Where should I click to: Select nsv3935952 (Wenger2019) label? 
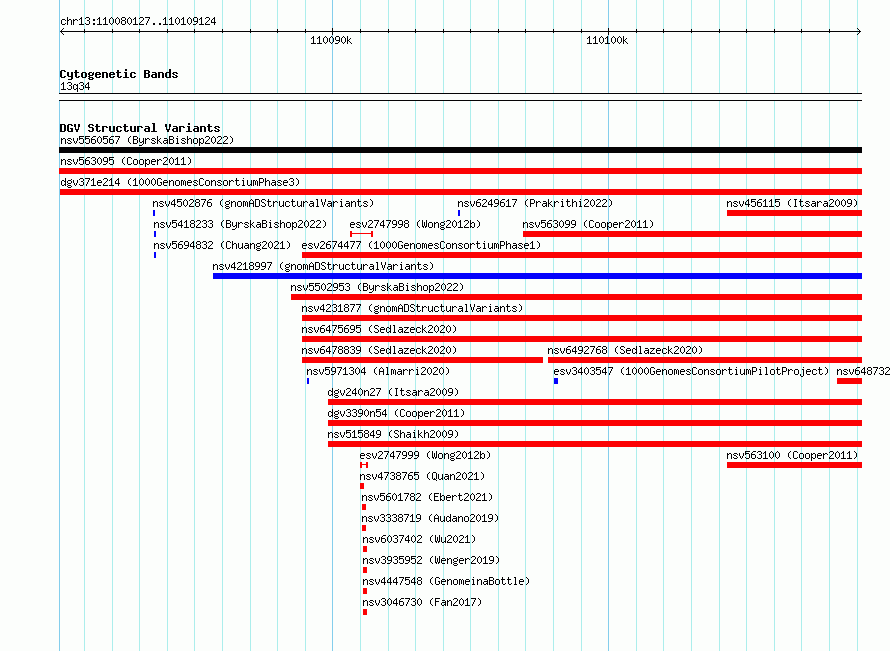pyautogui.click(x=431, y=560)
